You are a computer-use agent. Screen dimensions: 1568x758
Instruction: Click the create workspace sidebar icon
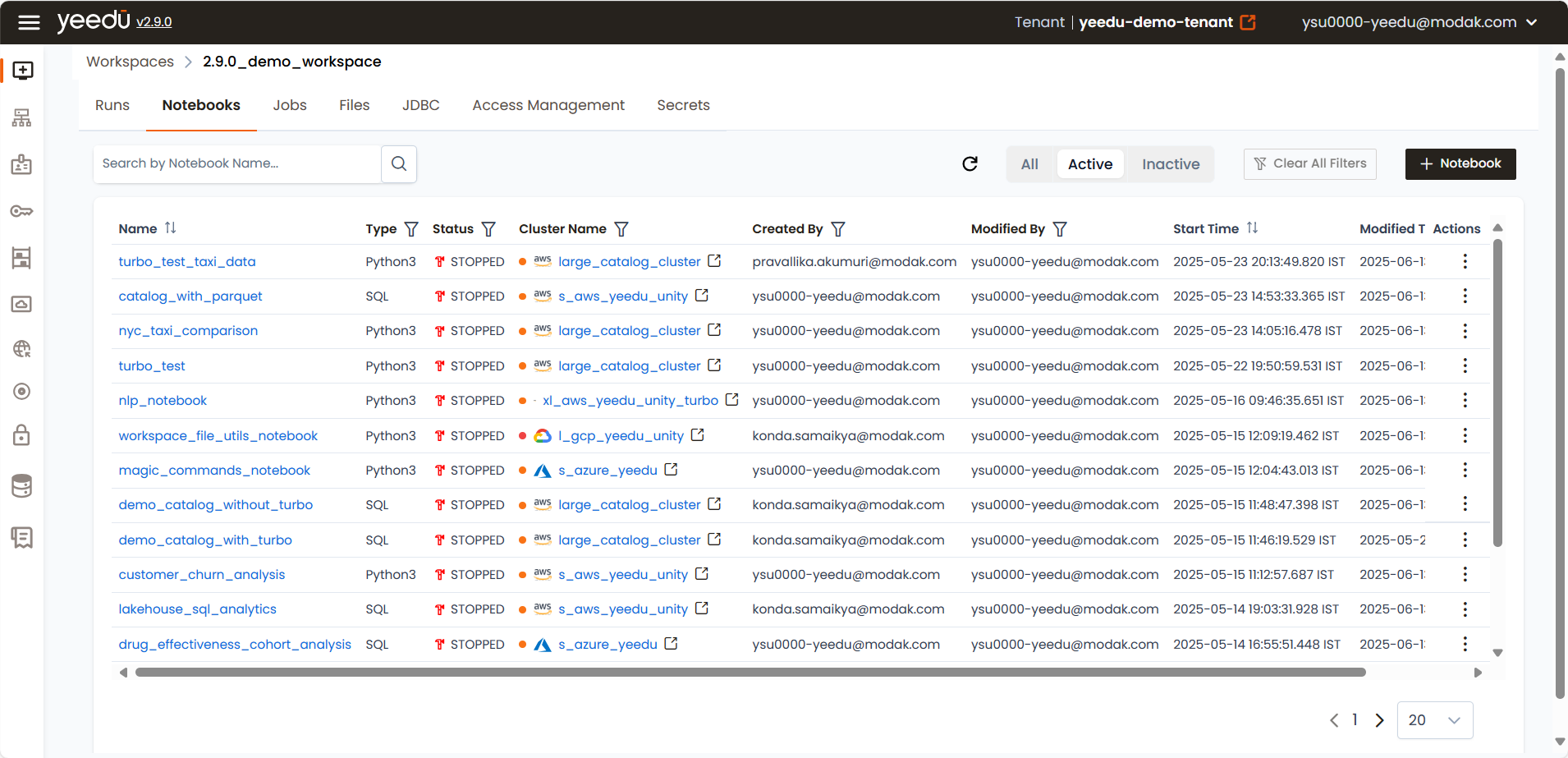[x=23, y=71]
